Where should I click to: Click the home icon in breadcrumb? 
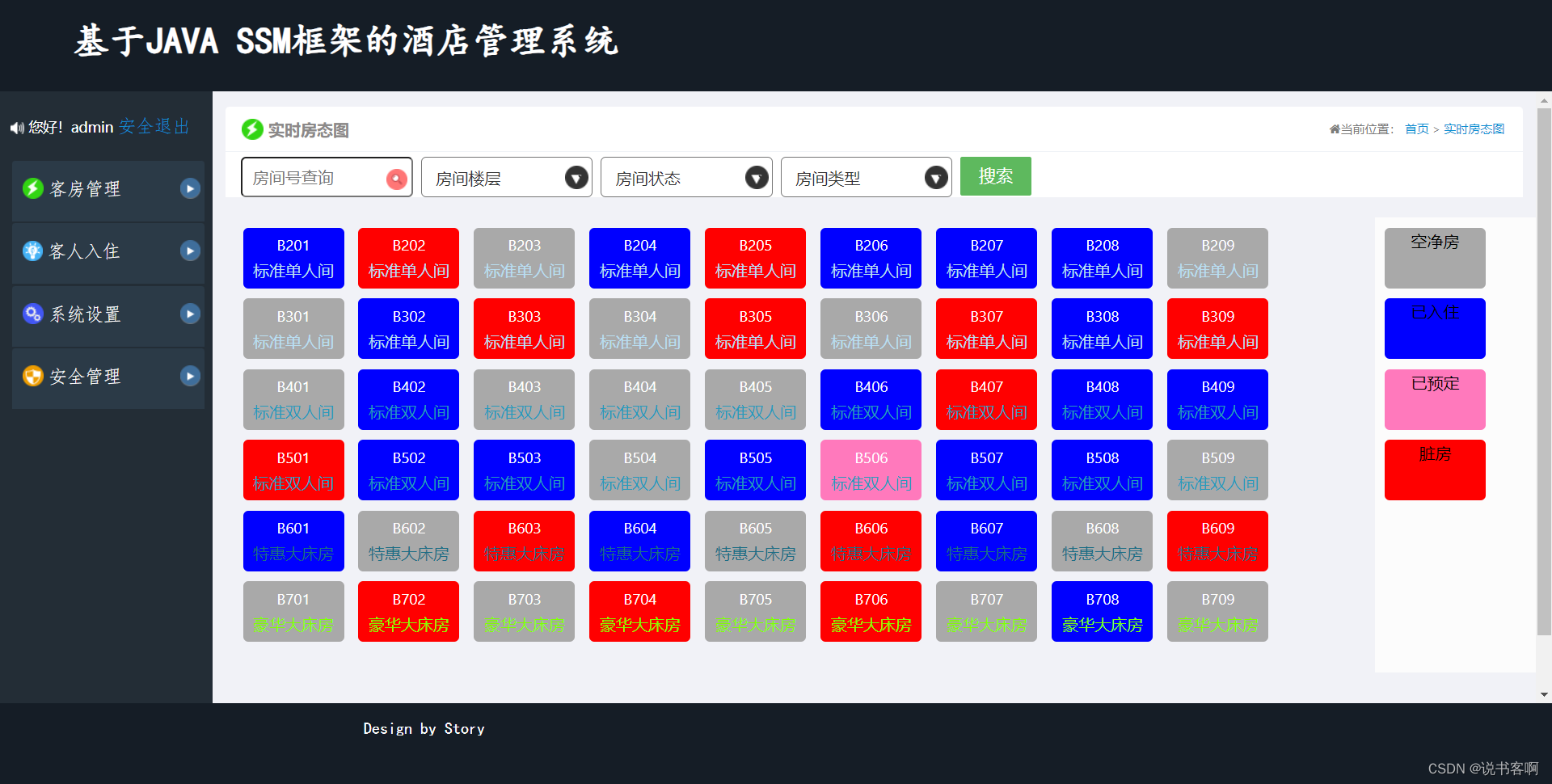pyautogui.click(x=1335, y=129)
